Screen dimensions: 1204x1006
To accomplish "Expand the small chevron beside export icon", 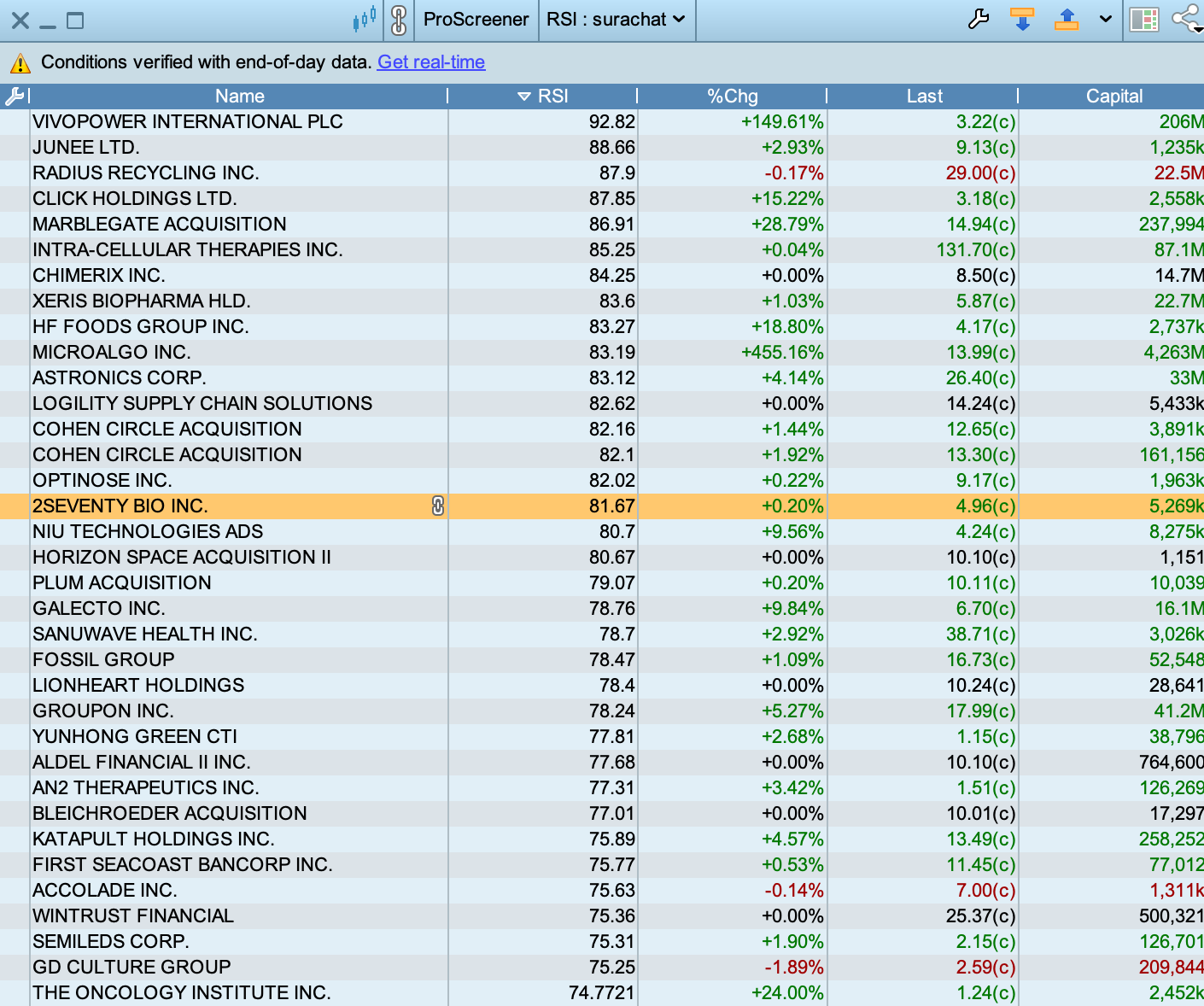I will point(1106,19).
